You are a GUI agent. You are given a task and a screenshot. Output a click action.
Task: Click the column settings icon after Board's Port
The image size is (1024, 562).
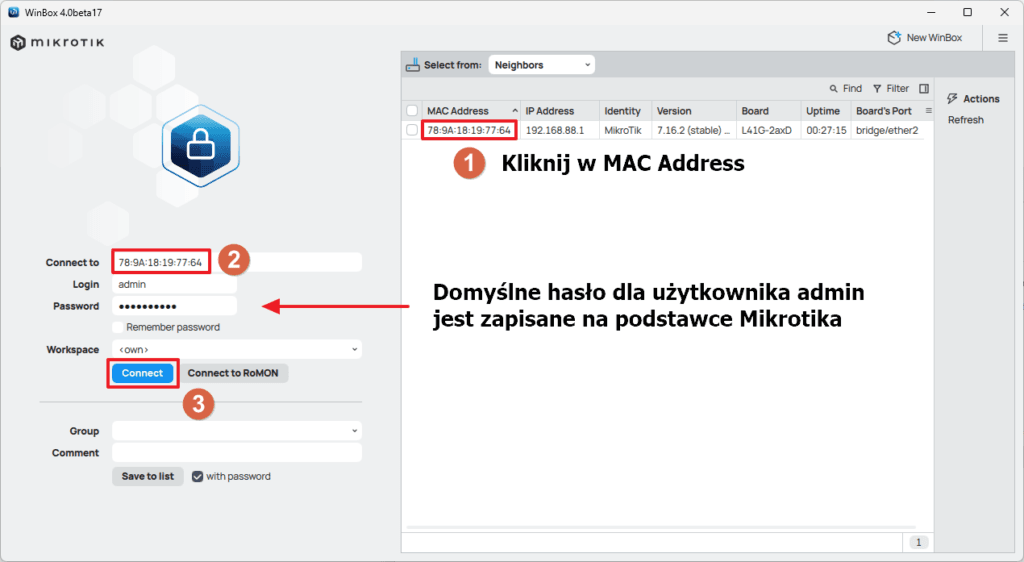click(927, 110)
